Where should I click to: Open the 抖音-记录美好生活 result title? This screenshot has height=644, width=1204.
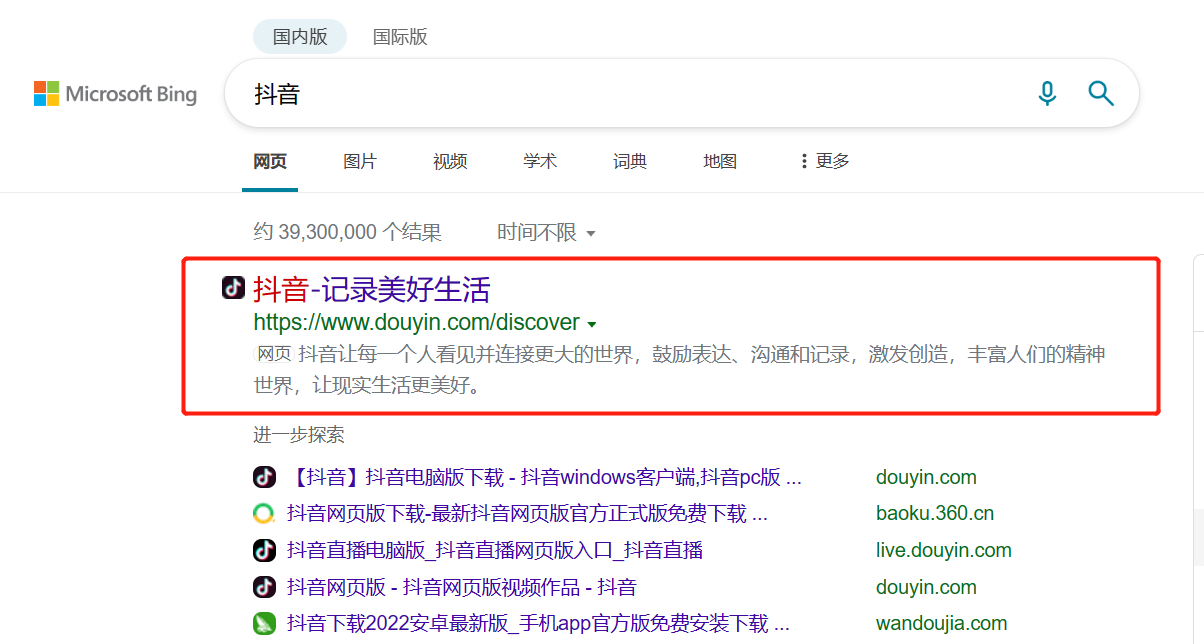[x=372, y=289]
